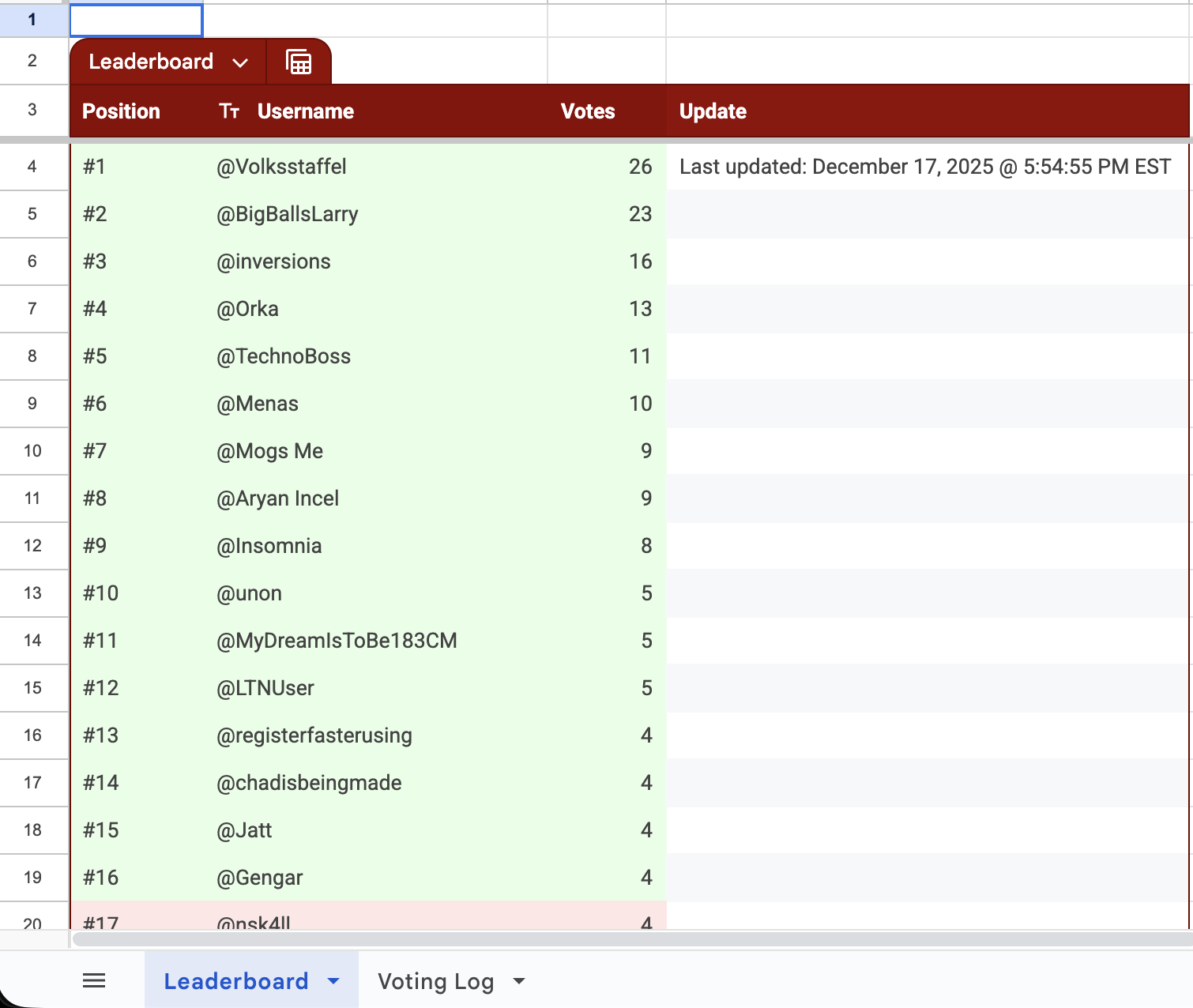The width and height of the screenshot is (1193, 1008).
Task: Click the horizontal scrollbar at the bottom
Action: [632, 939]
